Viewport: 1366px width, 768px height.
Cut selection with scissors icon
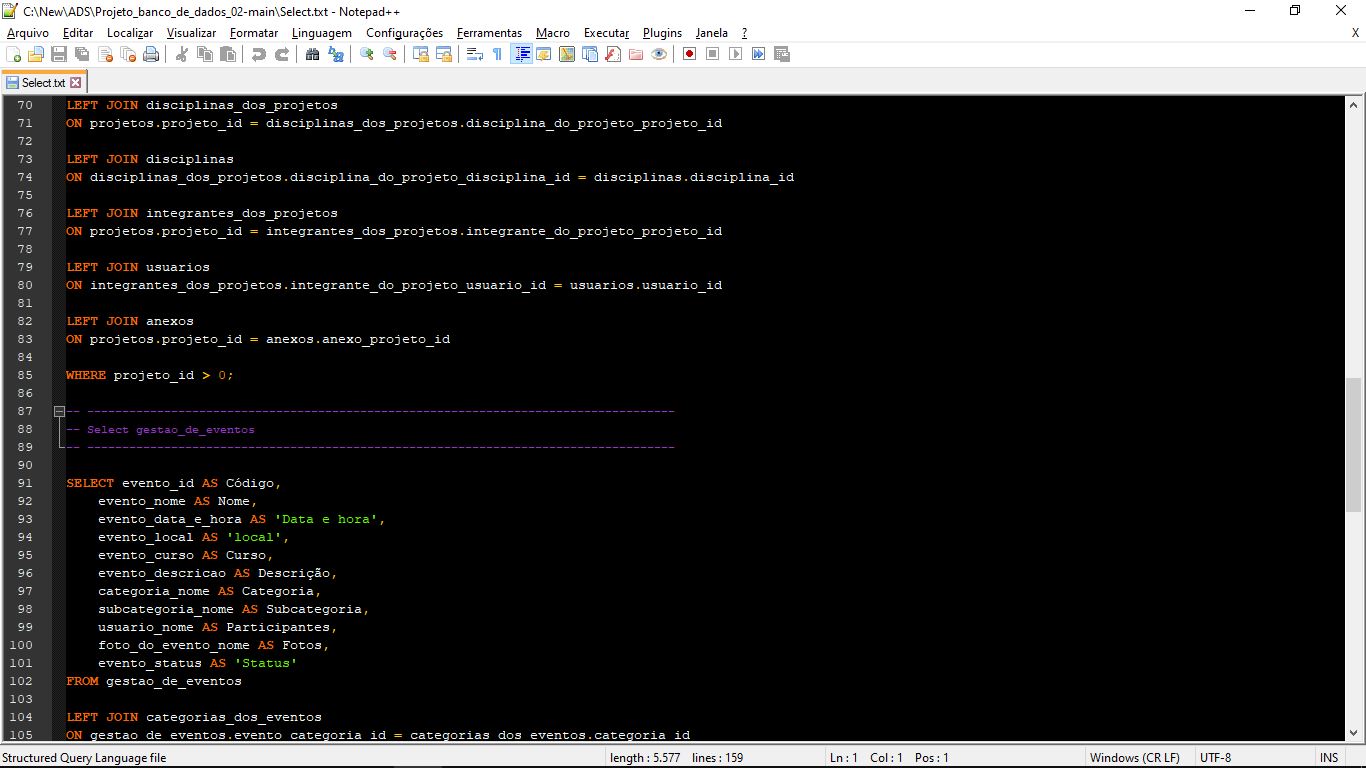pos(182,54)
